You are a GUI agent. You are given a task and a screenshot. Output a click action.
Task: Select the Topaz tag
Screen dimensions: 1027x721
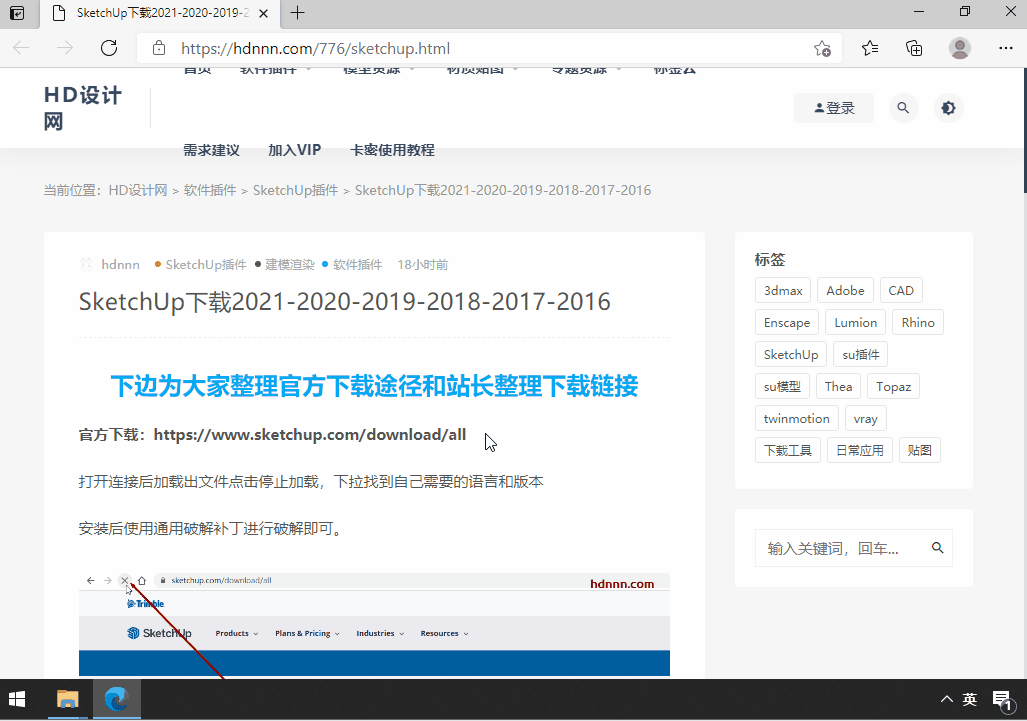coord(893,387)
